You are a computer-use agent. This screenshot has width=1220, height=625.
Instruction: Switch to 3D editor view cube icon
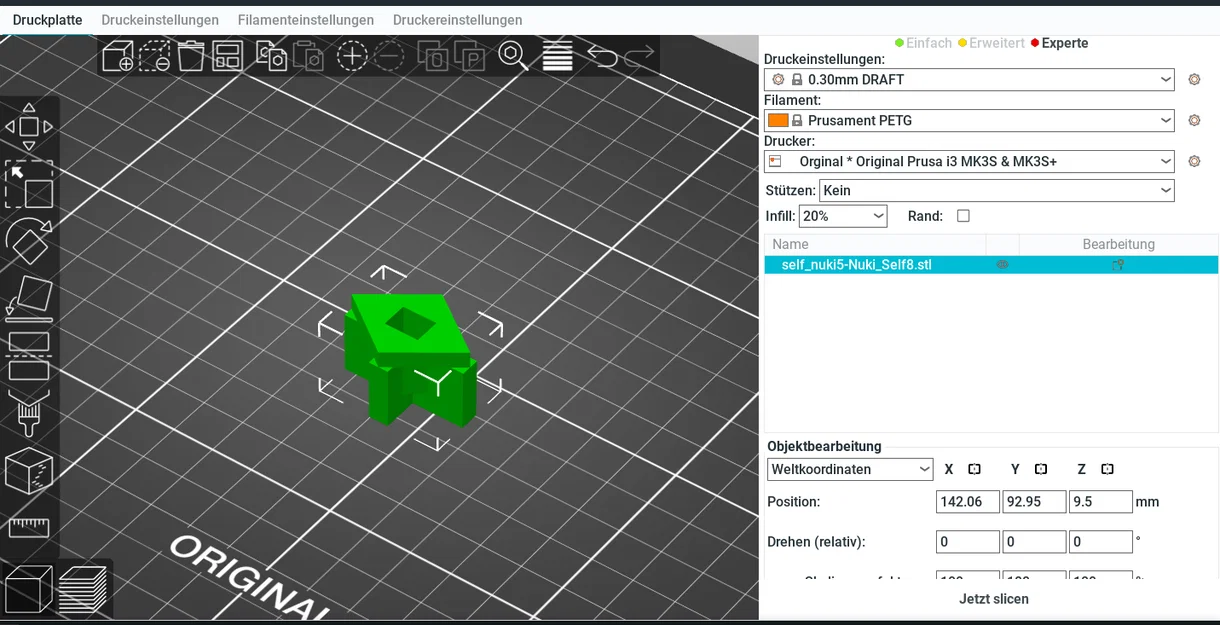coord(28,590)
